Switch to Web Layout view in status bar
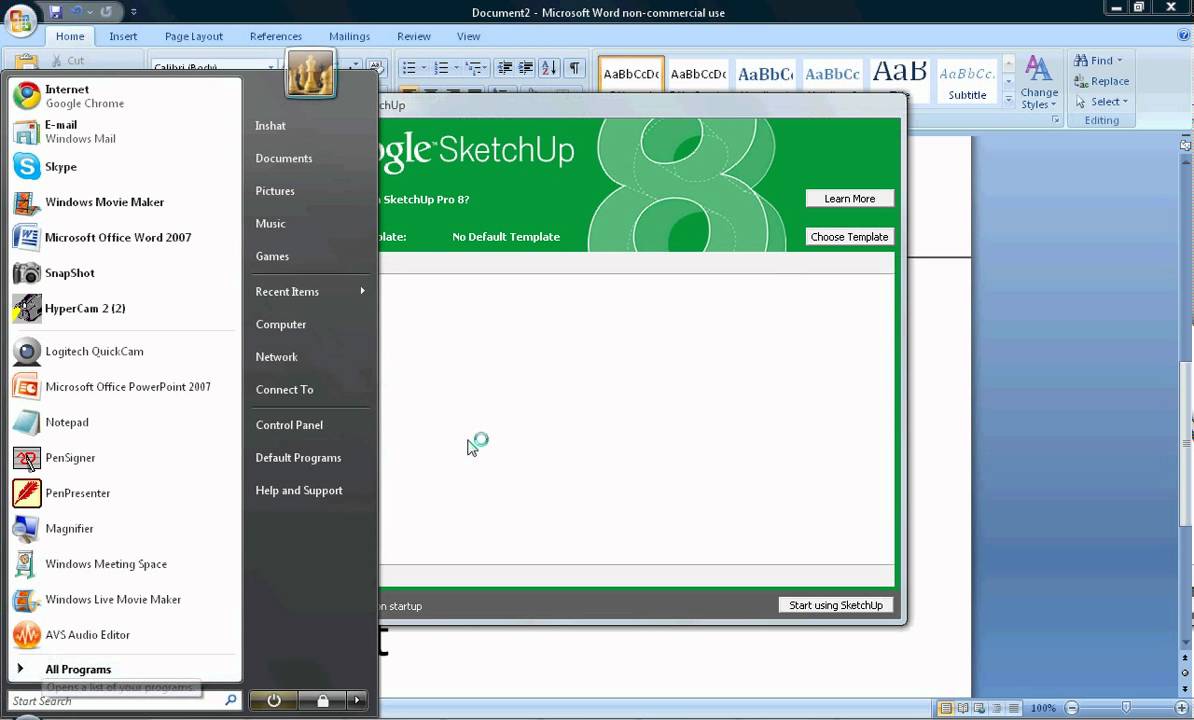The image size is (1194, 720). click(979, 708)
